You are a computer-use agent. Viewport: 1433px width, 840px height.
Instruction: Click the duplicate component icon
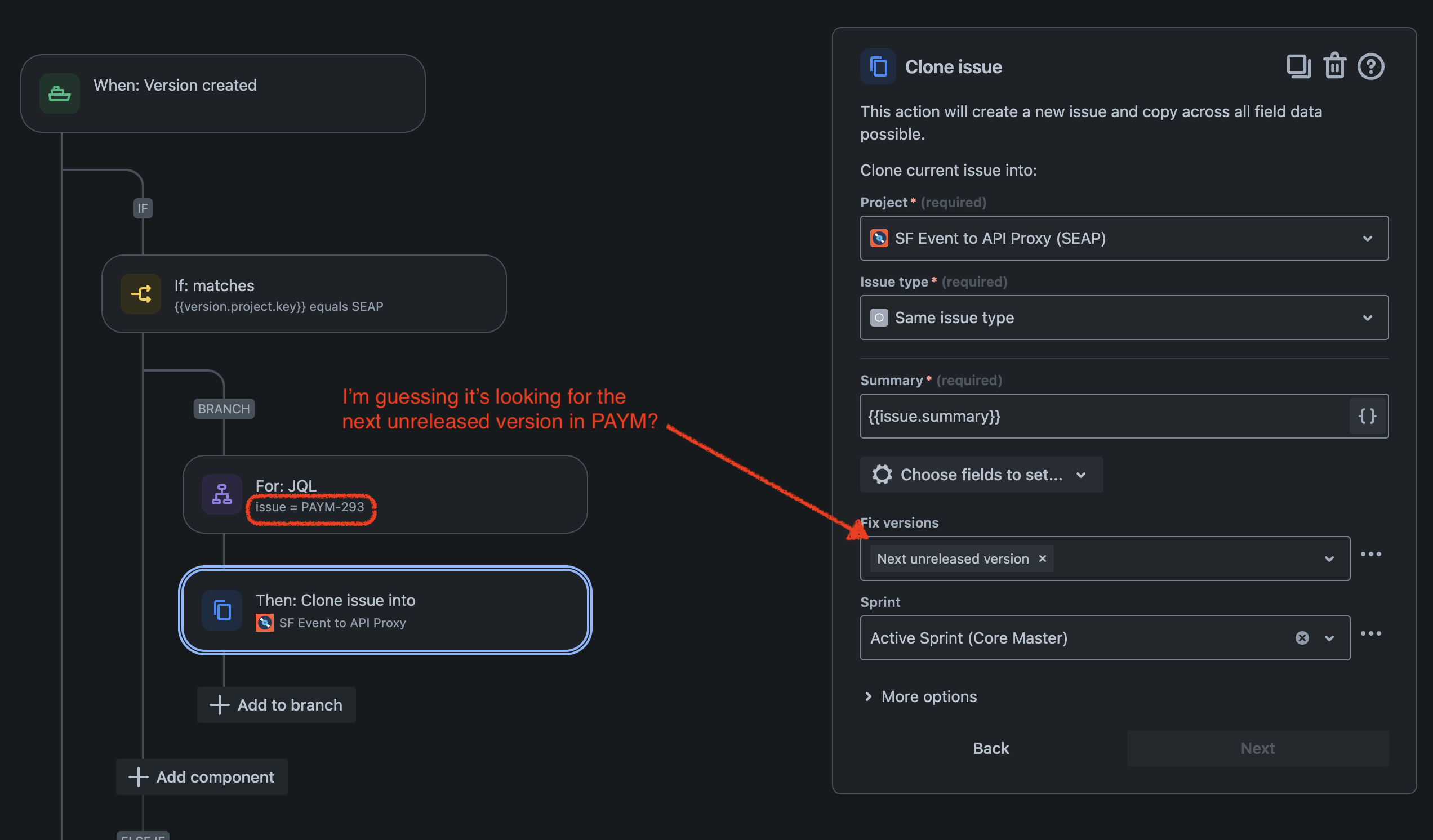click(x=1298, y=66)
